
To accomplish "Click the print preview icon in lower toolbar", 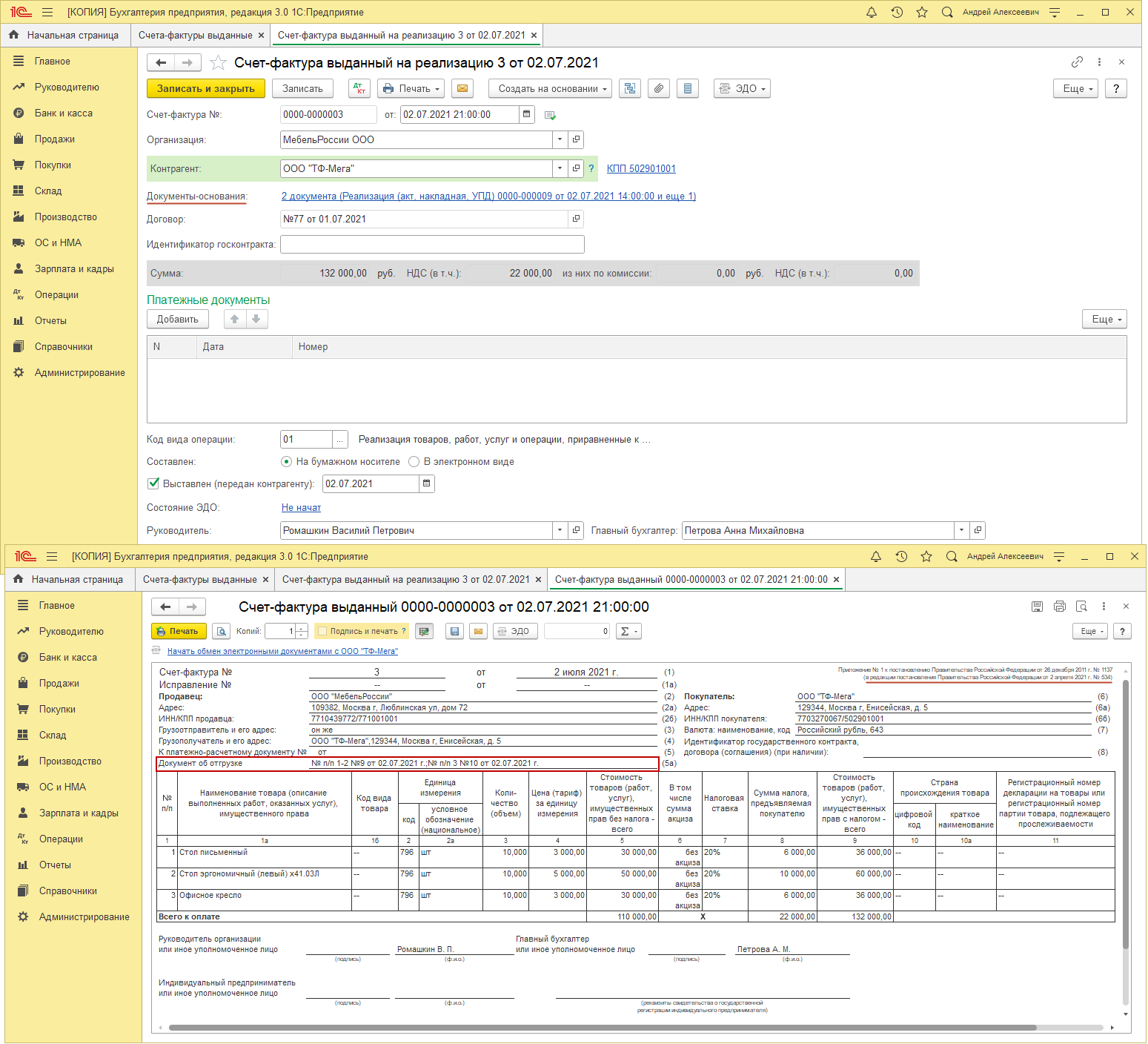I will (221, 631).
